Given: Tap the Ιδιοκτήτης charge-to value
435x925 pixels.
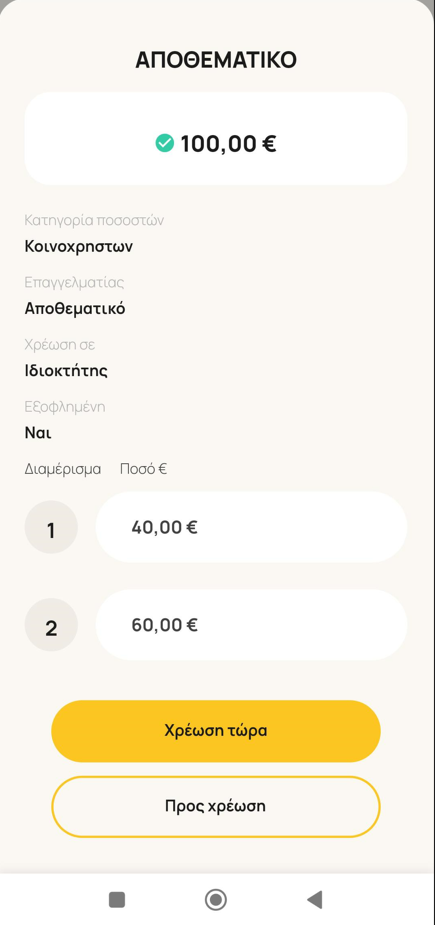Looking at the screenshot, I should coord(66,371).
